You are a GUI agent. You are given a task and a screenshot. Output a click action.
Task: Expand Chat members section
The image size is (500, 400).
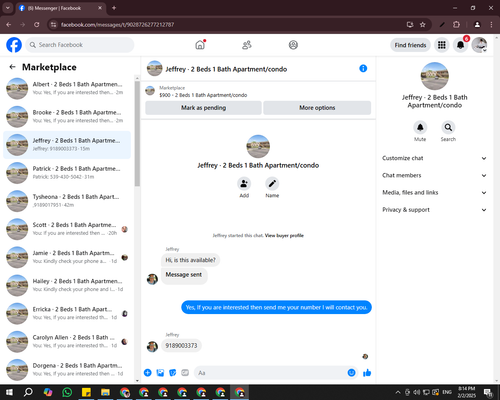(434, 175)
